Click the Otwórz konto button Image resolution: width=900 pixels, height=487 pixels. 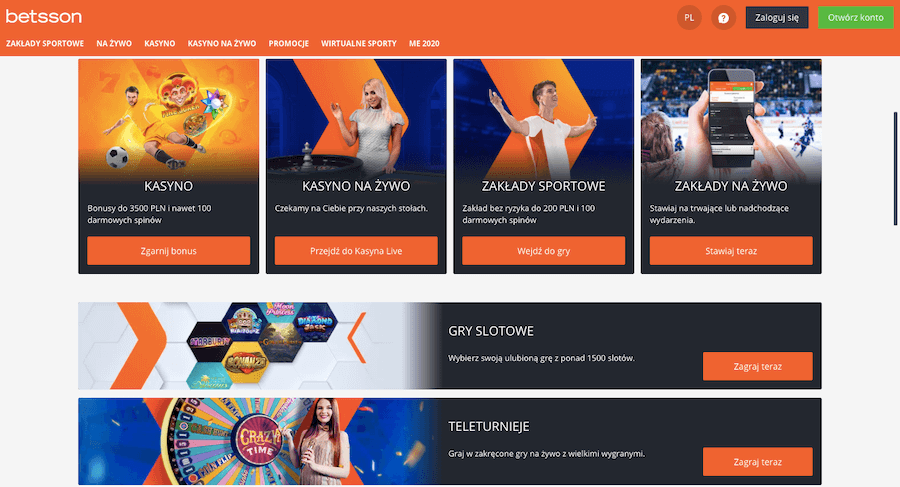[x=855, y=18]
